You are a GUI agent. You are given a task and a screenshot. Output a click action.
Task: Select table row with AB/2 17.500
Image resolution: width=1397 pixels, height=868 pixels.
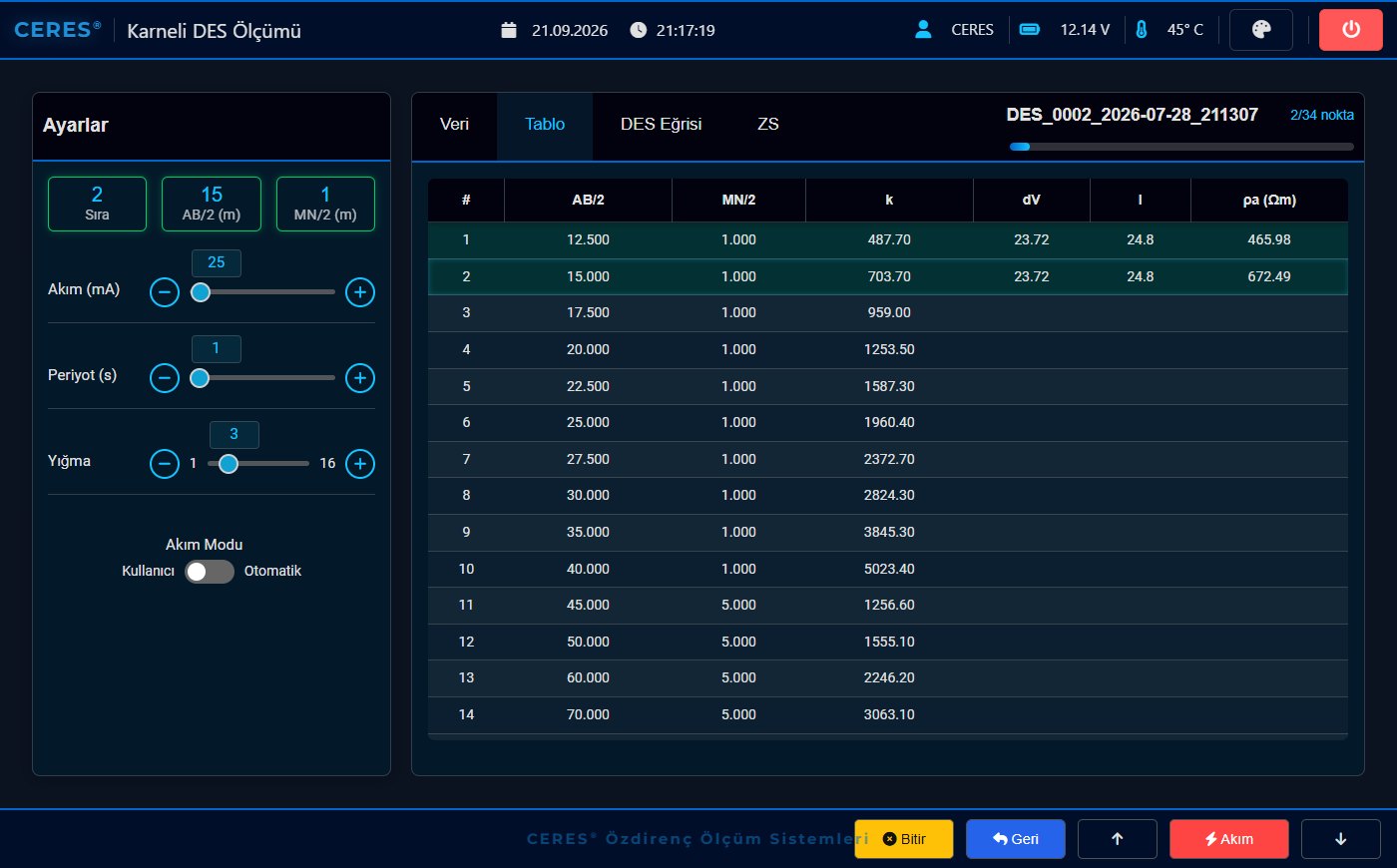point(888,313)
